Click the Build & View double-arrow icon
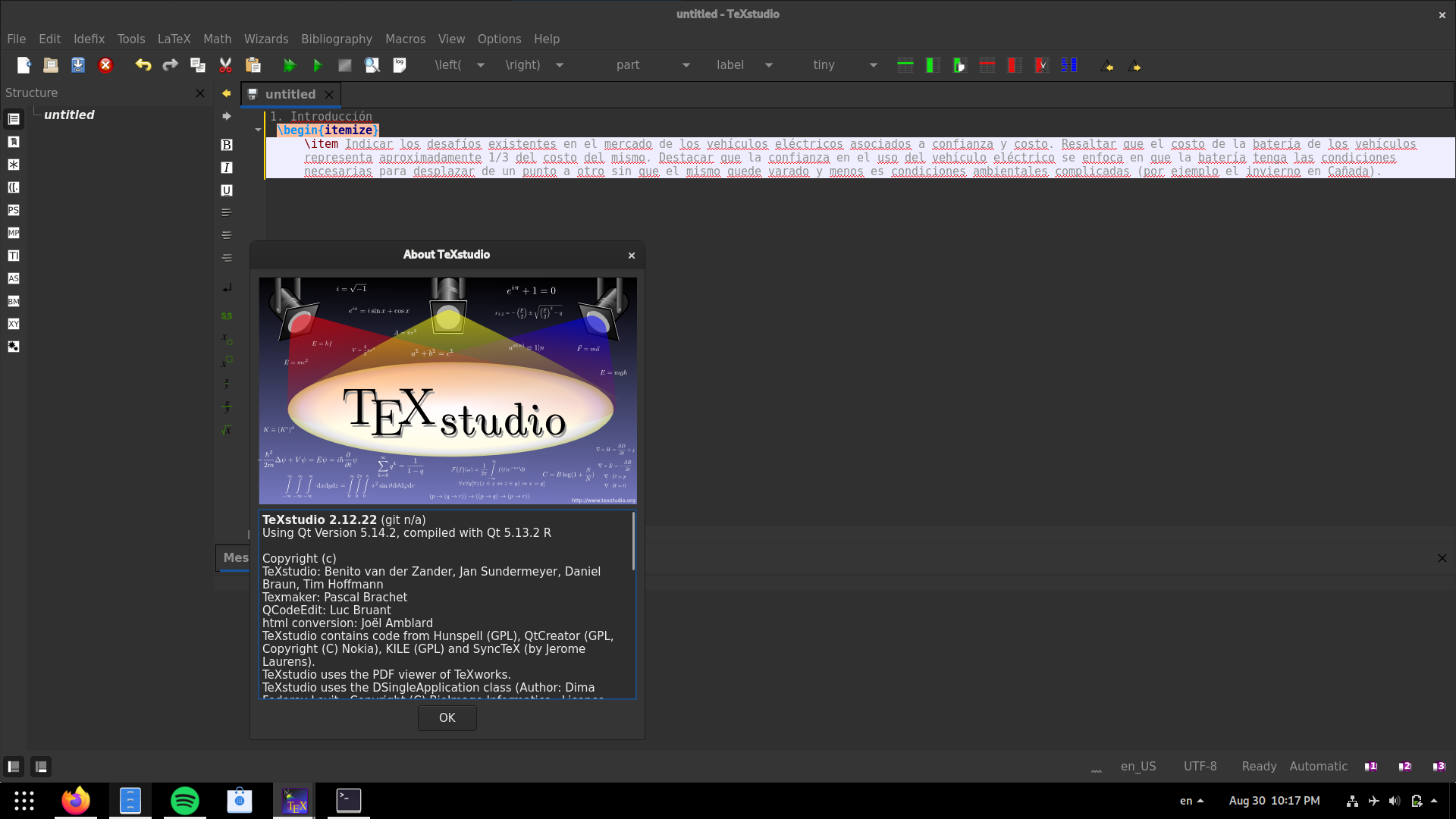This screenshot has width=1456, height=819. coord(290,65)
